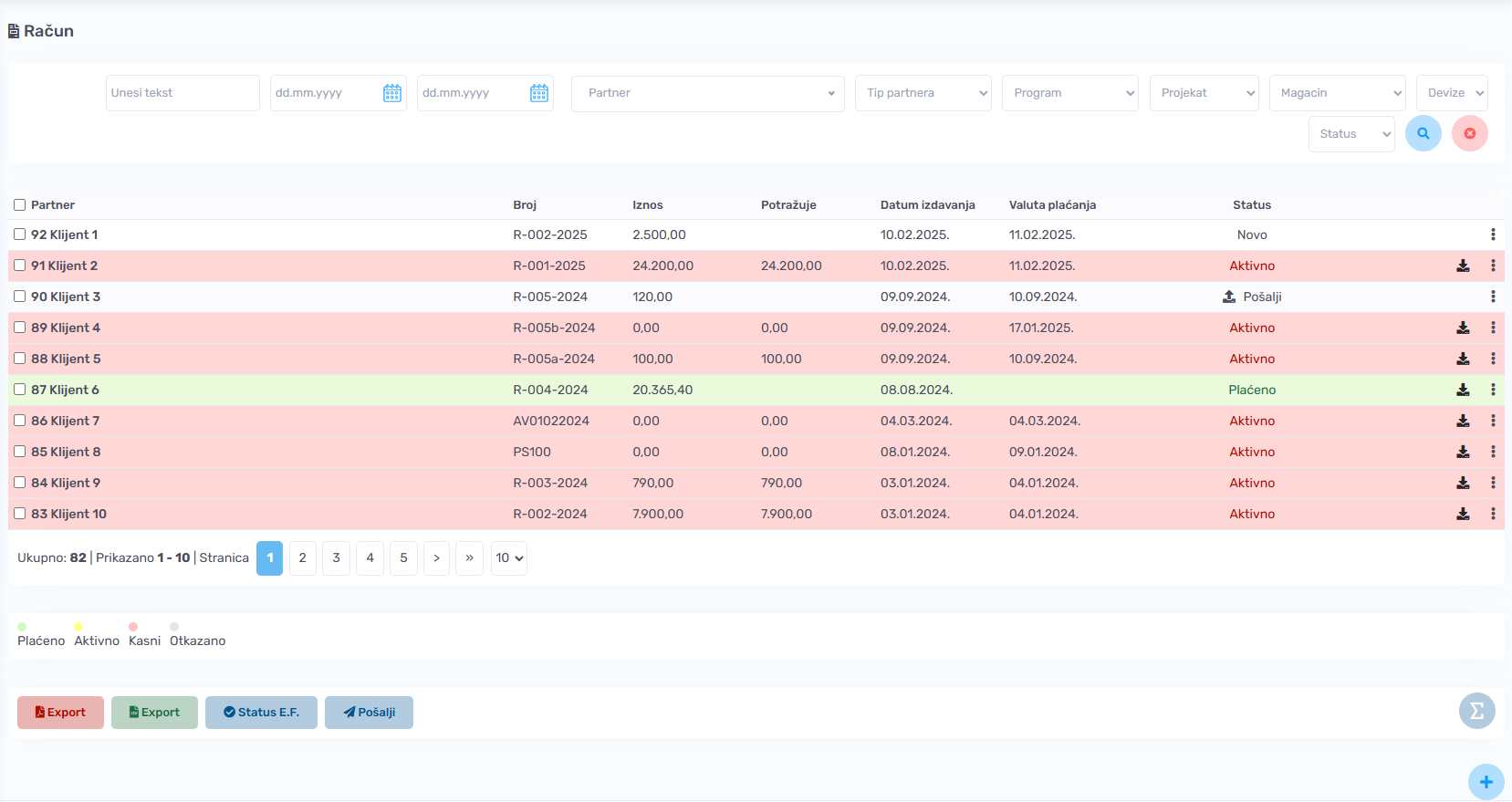
Task: Click the invoice number R-002-2025
Action: [x=550, y=234]
